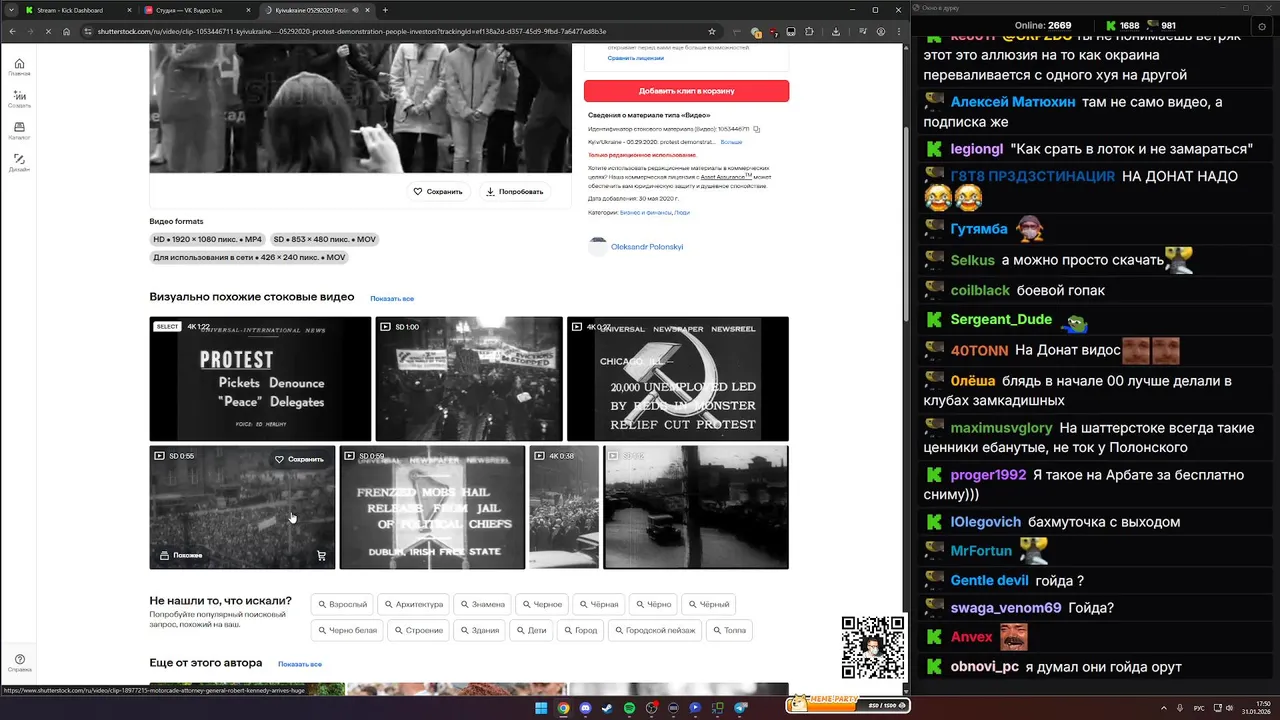Click Meme Party progress bar overlay
1280x720 pixels.
pyautogui.click(x=846, y=705)
